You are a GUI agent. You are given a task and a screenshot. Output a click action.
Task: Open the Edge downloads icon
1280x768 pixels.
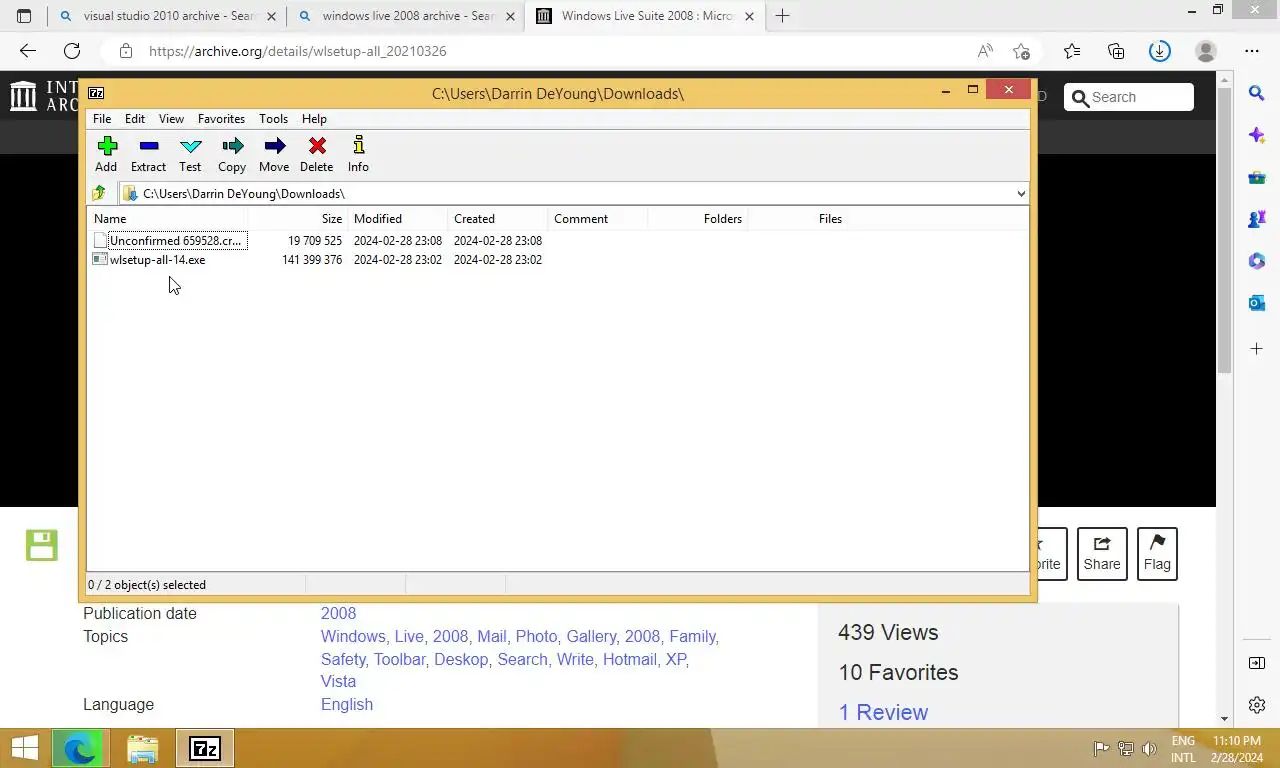click(x=1160, y=51)
